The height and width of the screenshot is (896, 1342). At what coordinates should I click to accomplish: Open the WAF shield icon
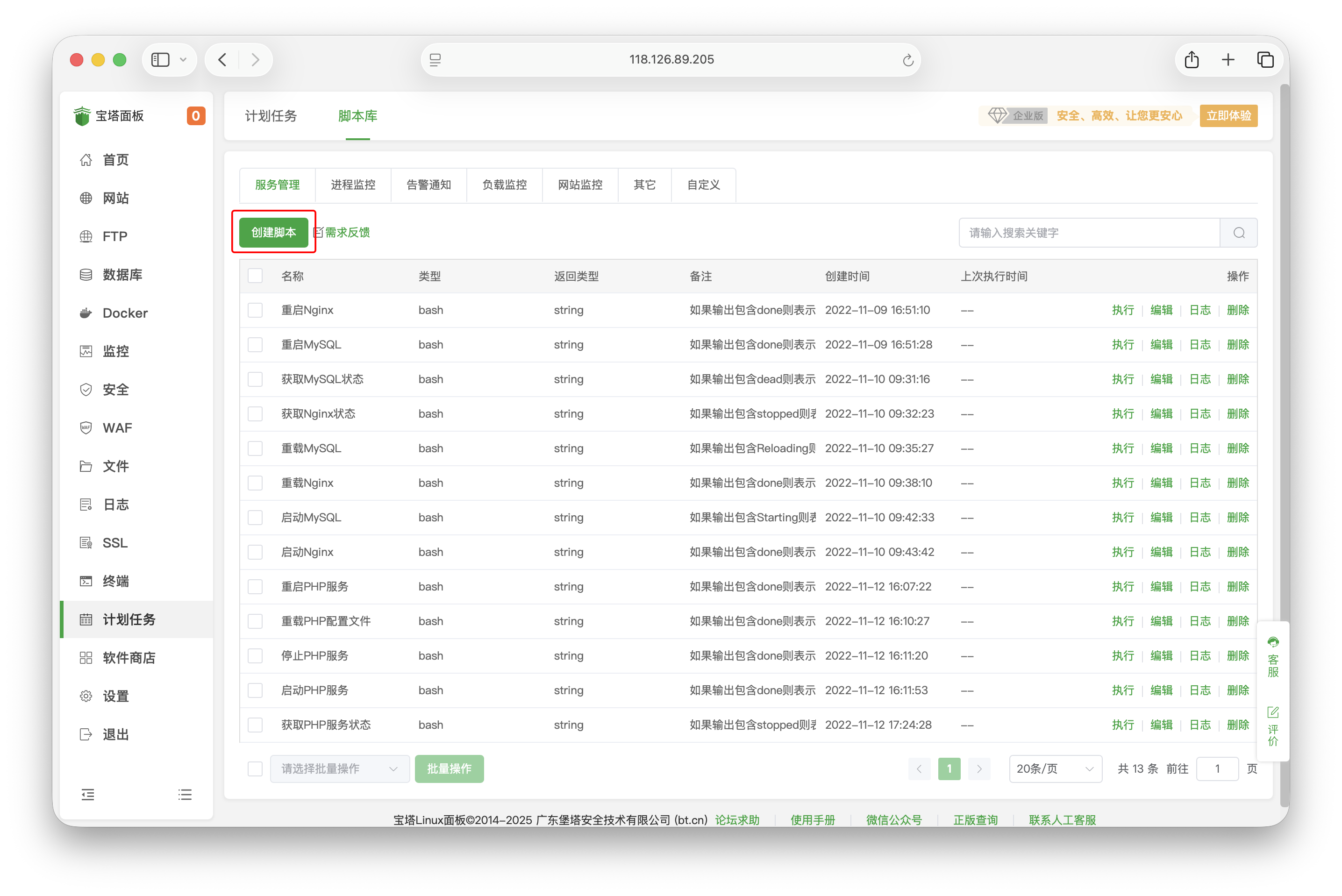coord(86,428)
